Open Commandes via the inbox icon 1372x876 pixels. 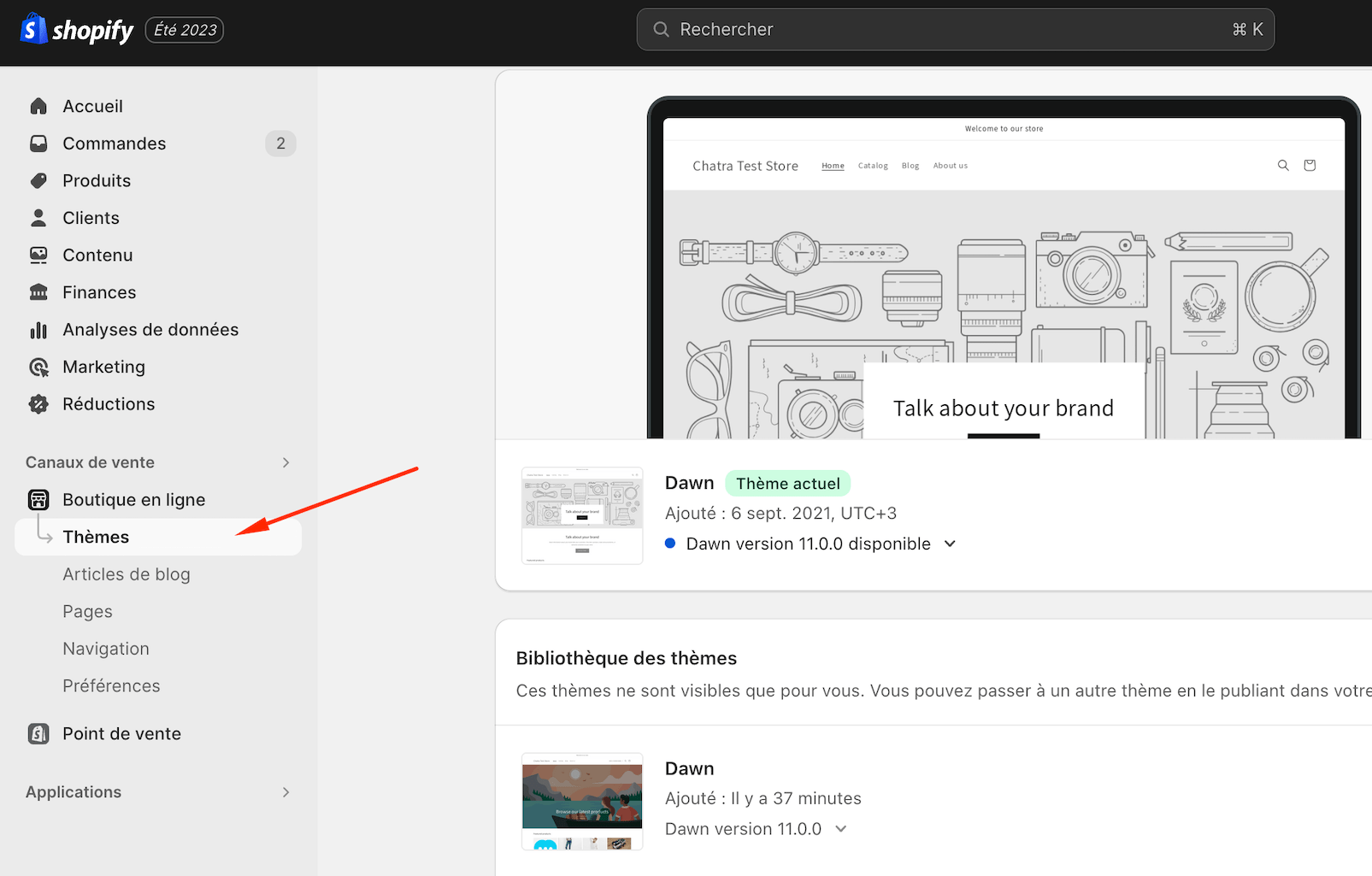coord(38,144)
